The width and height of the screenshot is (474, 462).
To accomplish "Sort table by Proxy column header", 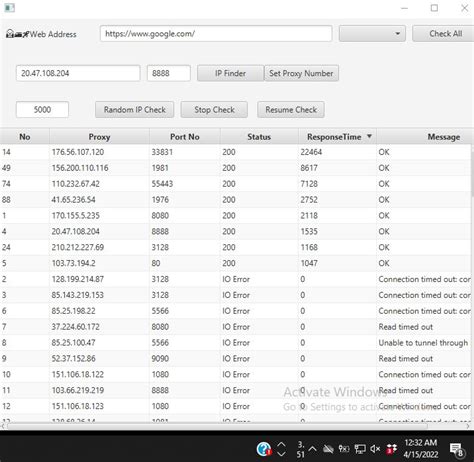I will tap(99, 137).
